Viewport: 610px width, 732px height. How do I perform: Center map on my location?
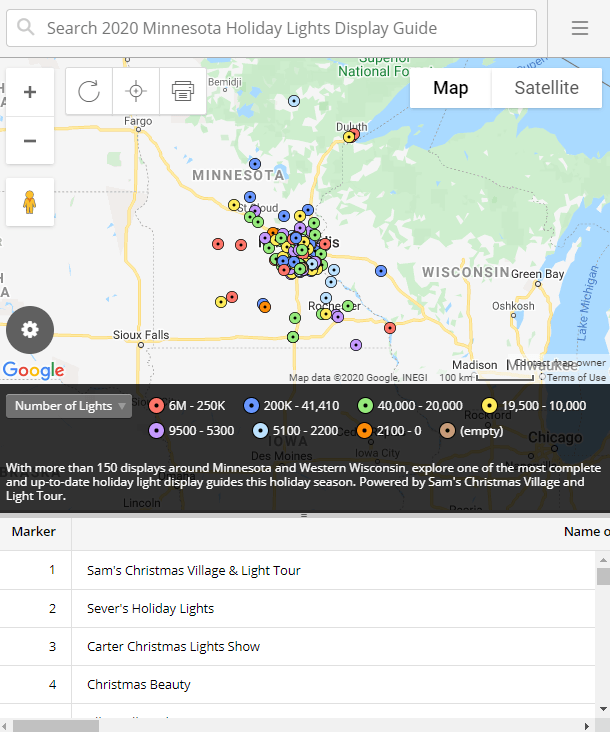(x=136, y=92)
